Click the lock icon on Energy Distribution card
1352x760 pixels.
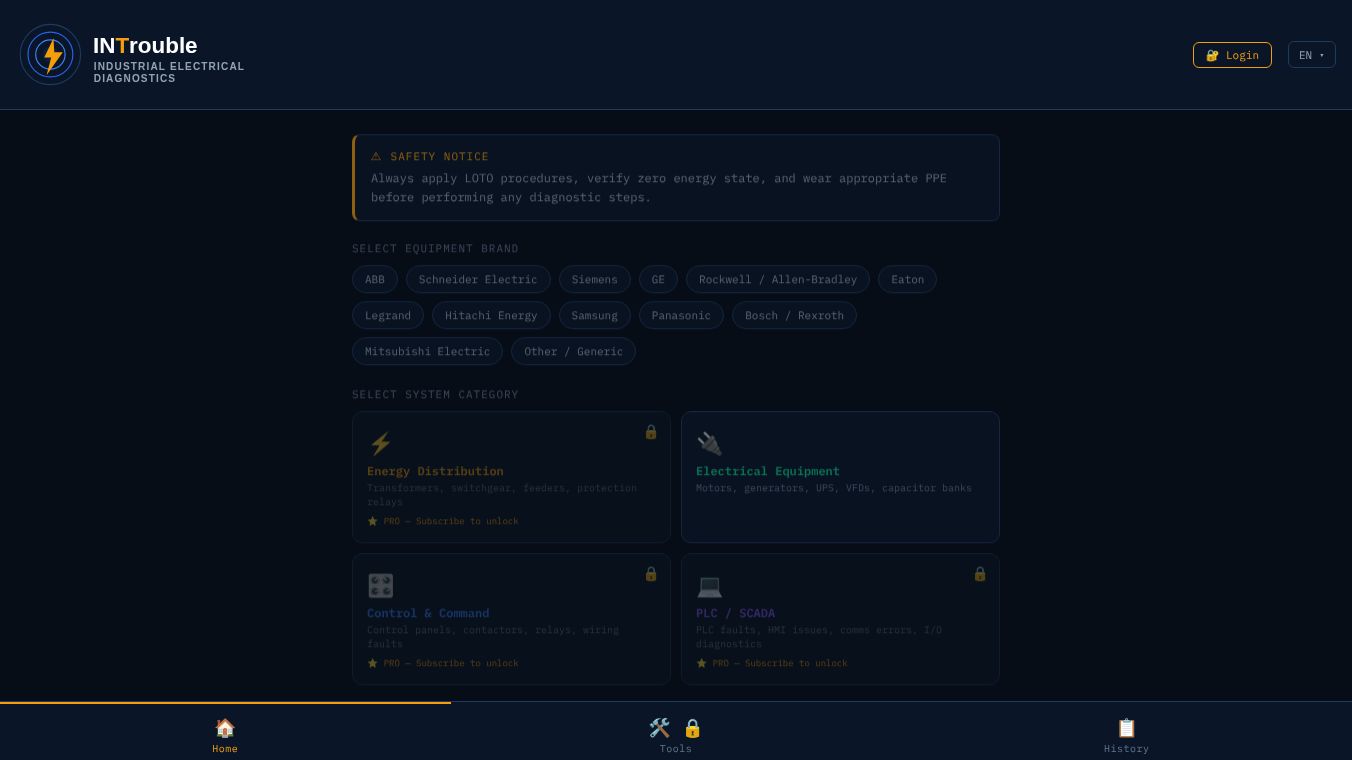(651, 431)
